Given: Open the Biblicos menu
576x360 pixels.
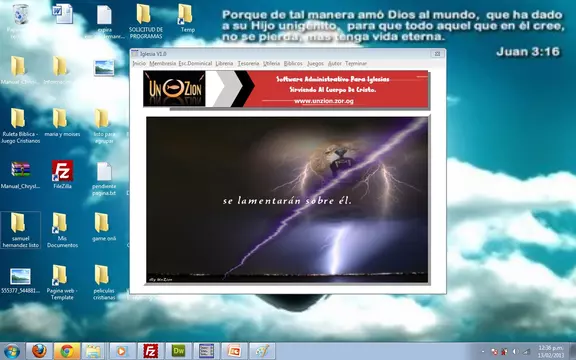Looking at the screenshot, I should pos(293,64).
